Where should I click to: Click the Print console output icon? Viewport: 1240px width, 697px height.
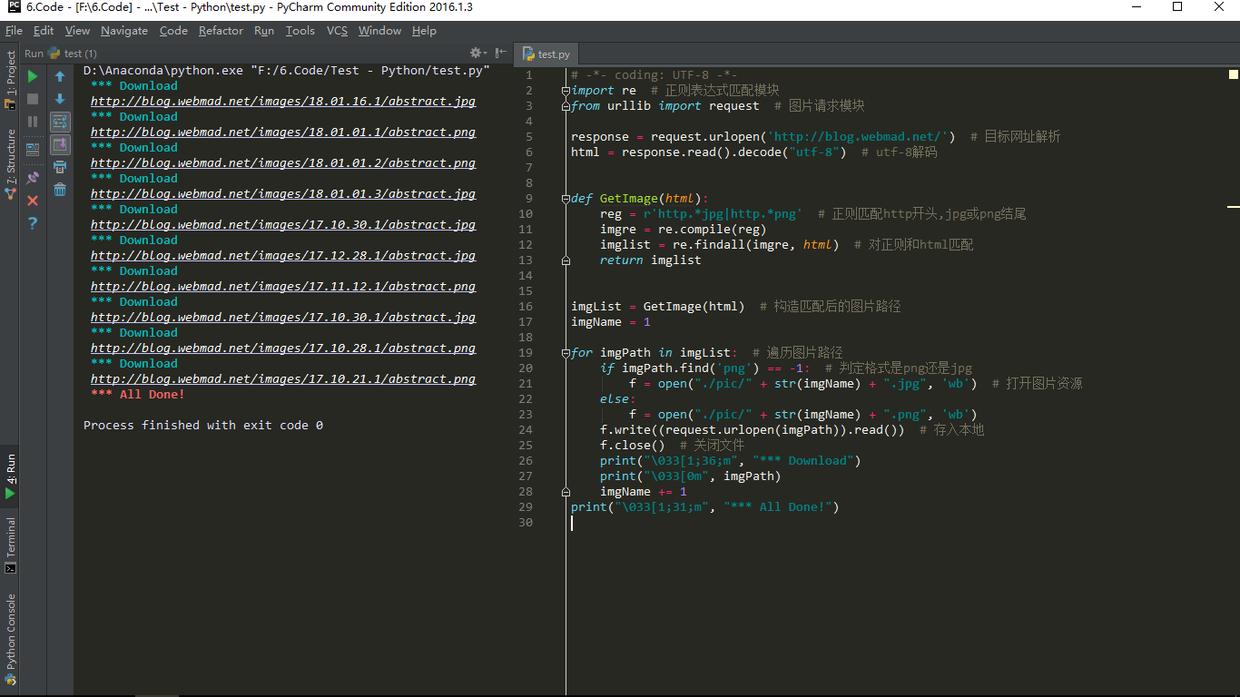(x=60, y=167)
